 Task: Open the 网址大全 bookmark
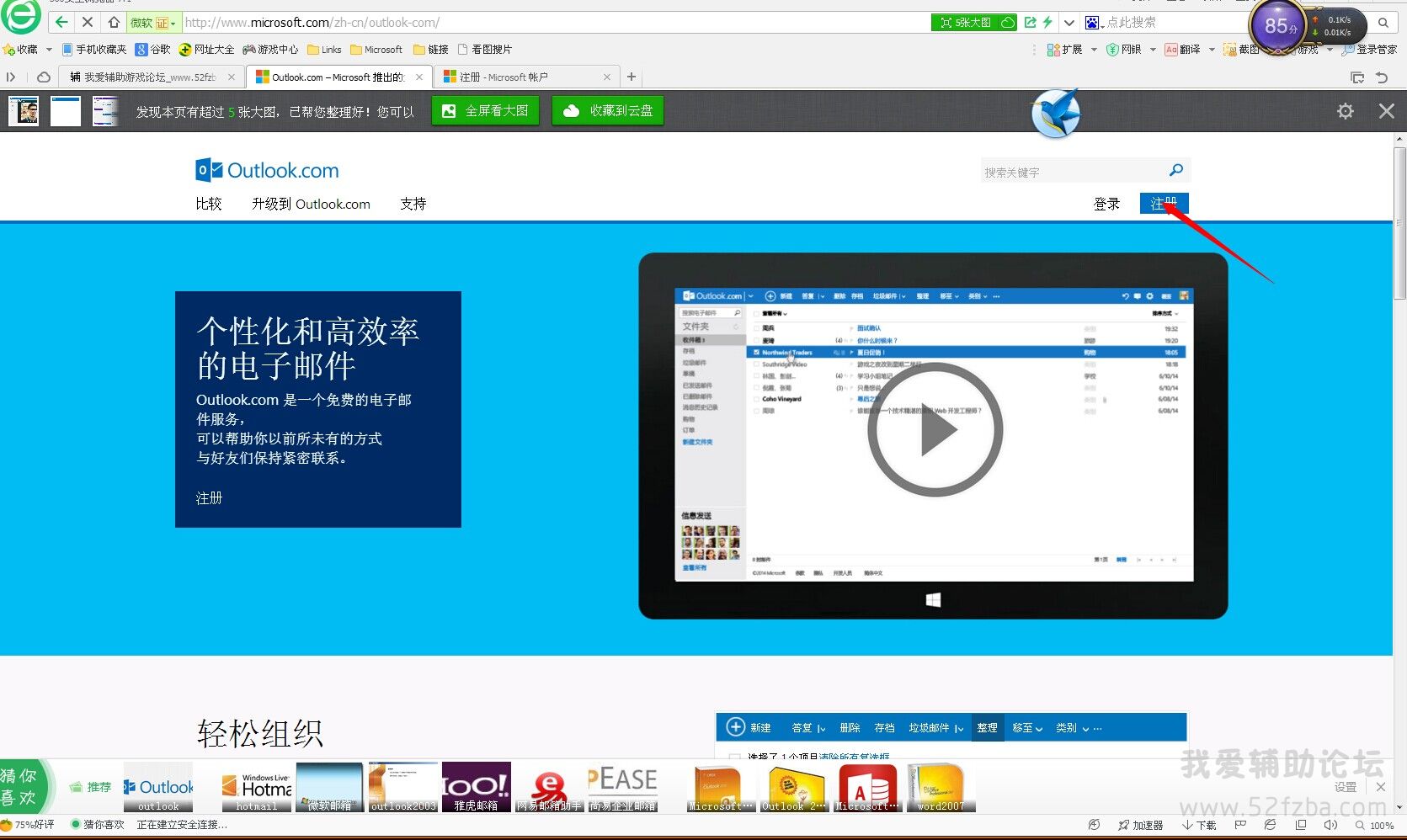(206, 50)
